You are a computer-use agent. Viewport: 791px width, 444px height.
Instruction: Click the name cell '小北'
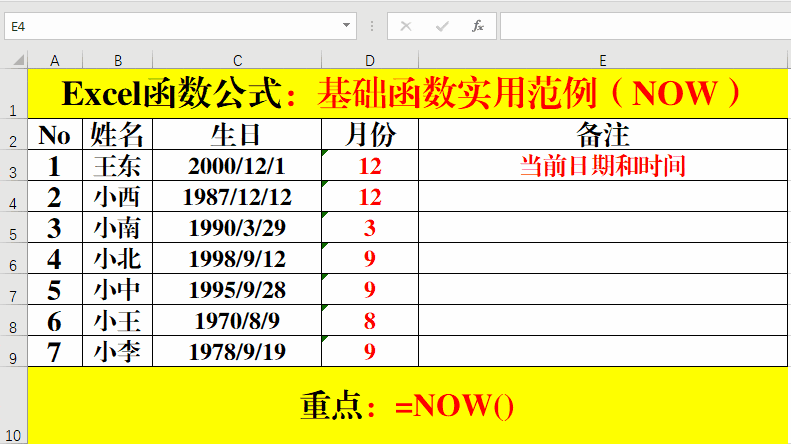tap(118, 258)
